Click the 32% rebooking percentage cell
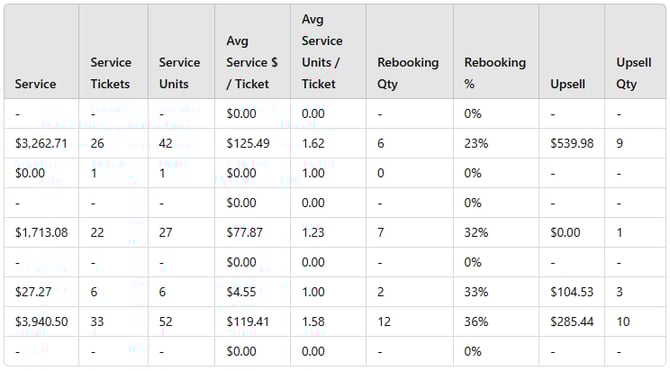 [476, 233]
